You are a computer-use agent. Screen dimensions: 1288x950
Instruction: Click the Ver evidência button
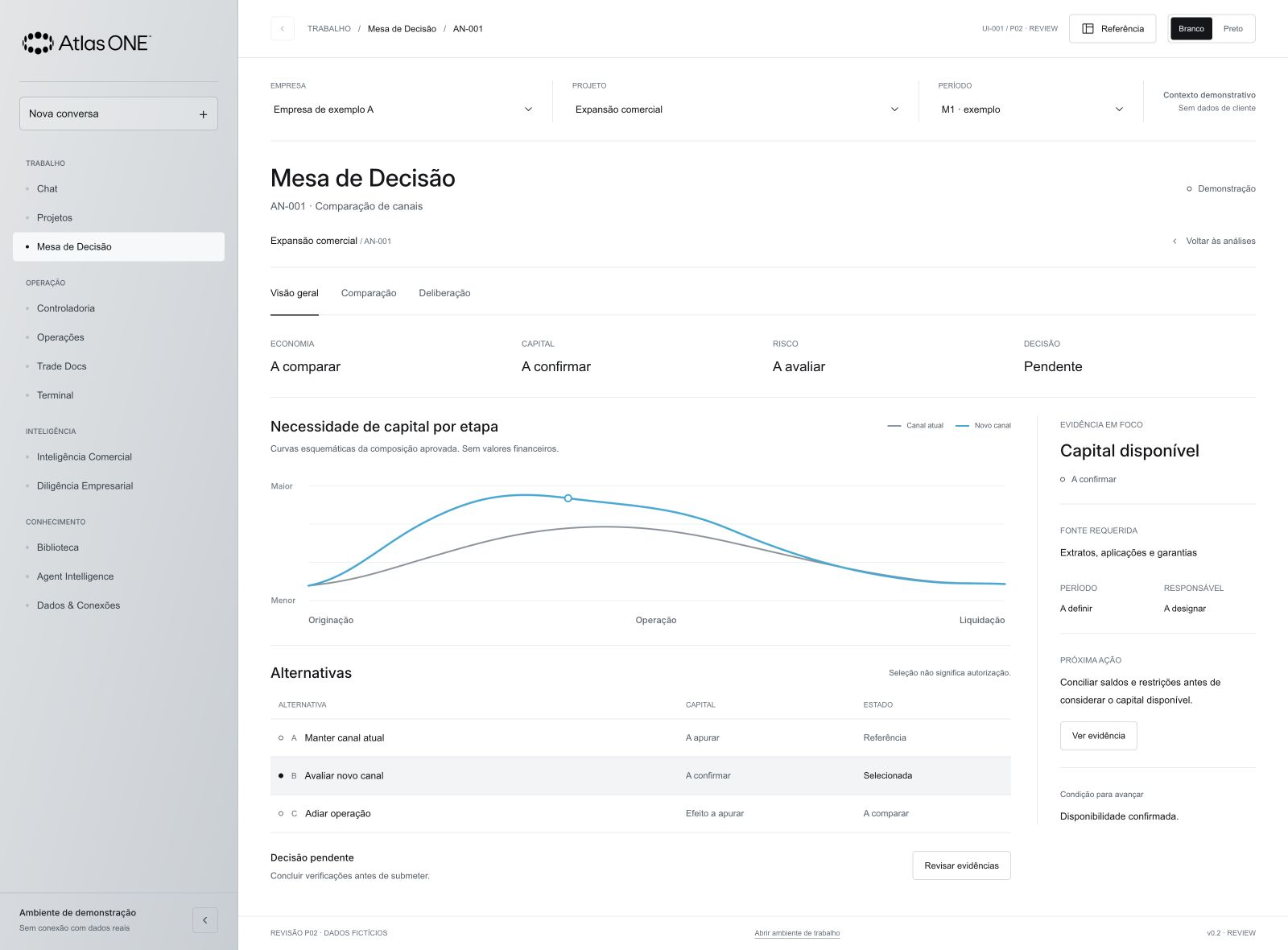click(x=1098, y=736)
